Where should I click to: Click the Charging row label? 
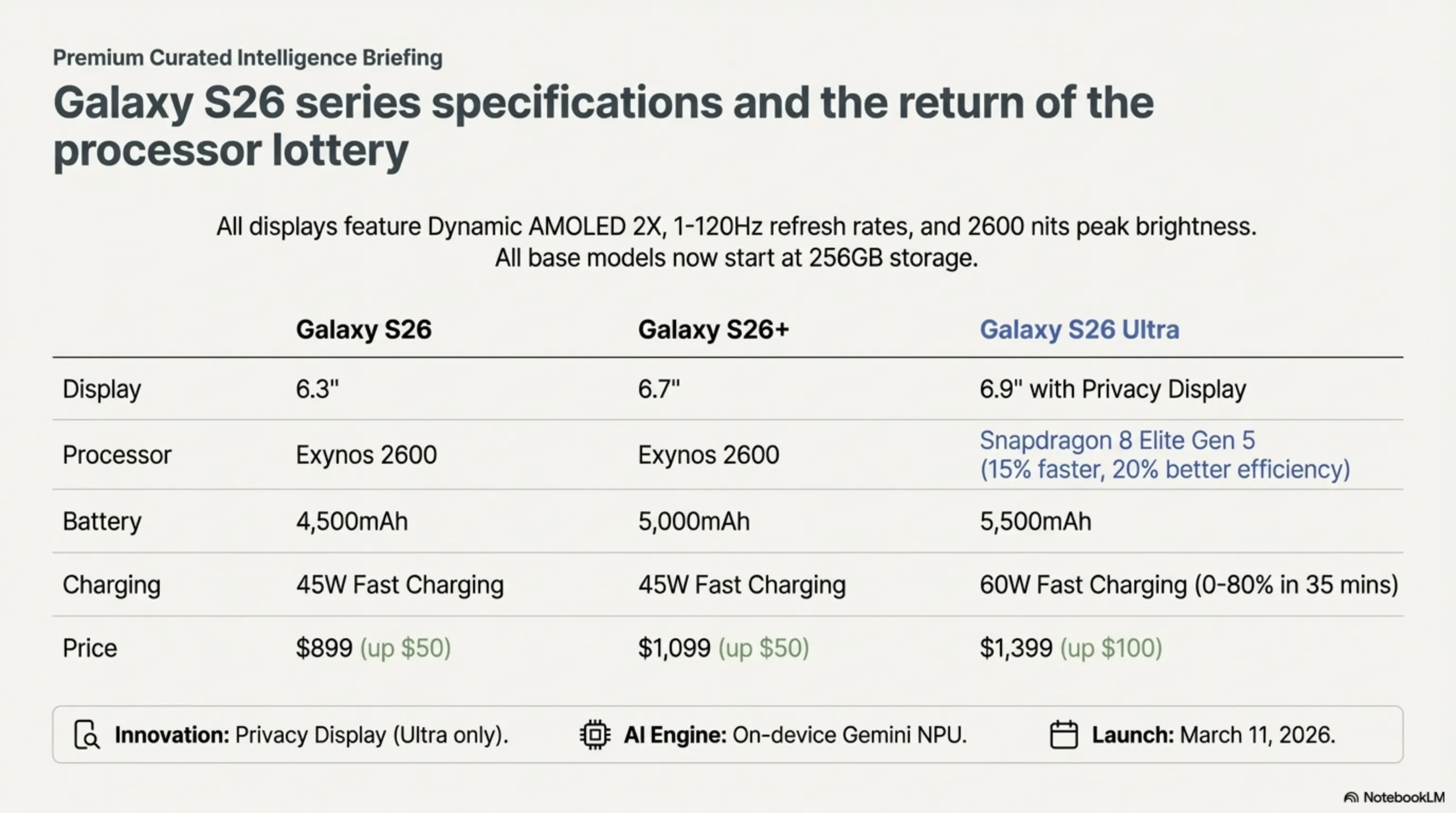(x=111, y=584)
